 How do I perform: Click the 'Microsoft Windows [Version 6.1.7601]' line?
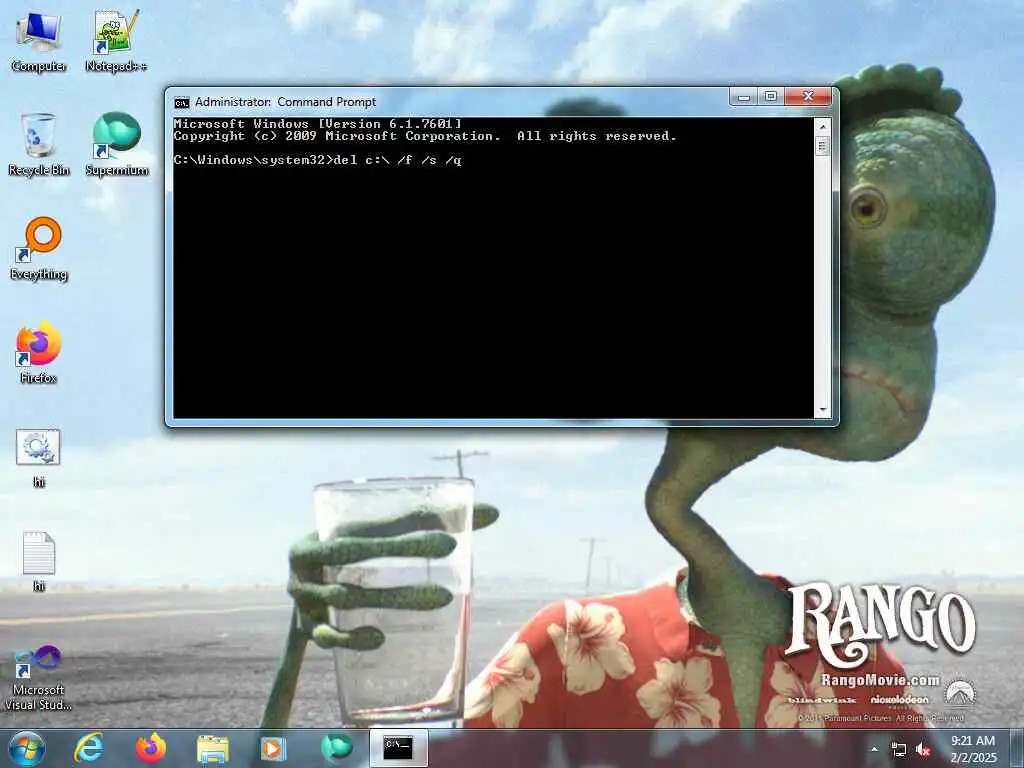(x=318, y=124)
